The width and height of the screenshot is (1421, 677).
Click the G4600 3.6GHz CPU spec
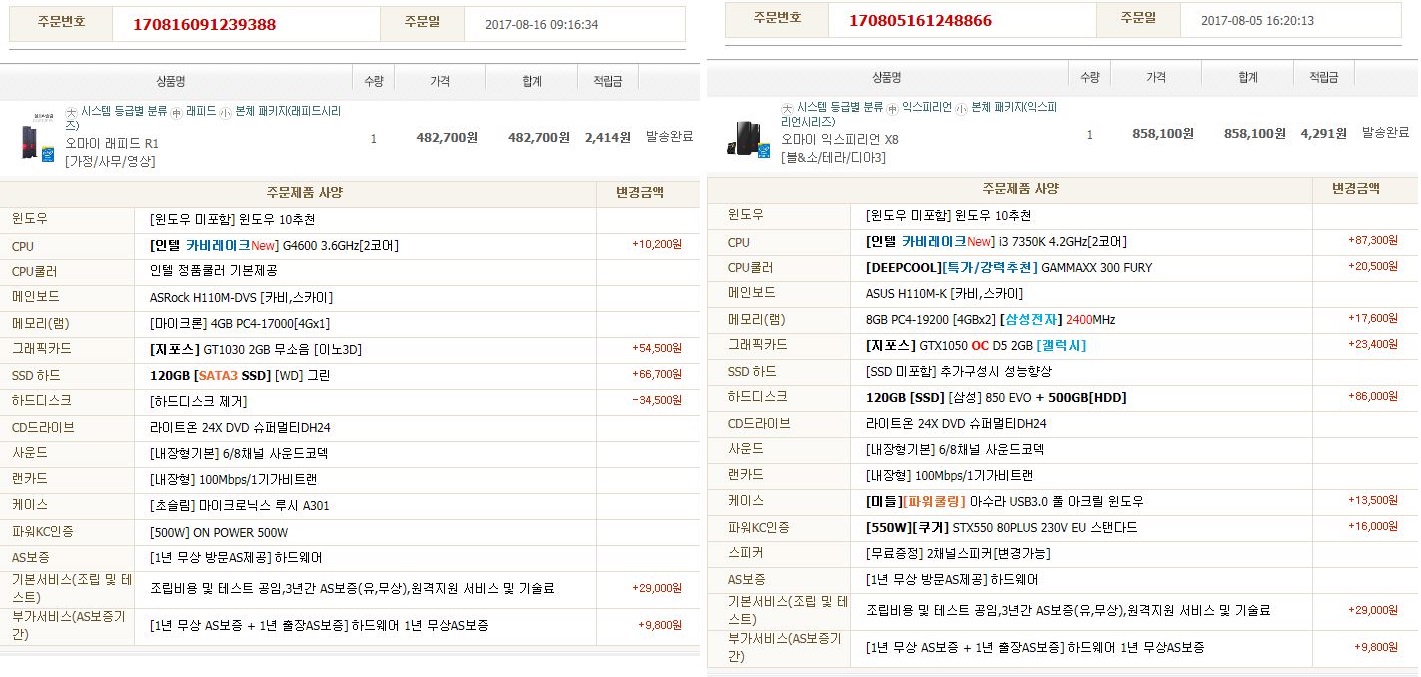pyautogui.click(x=274, y=245)
